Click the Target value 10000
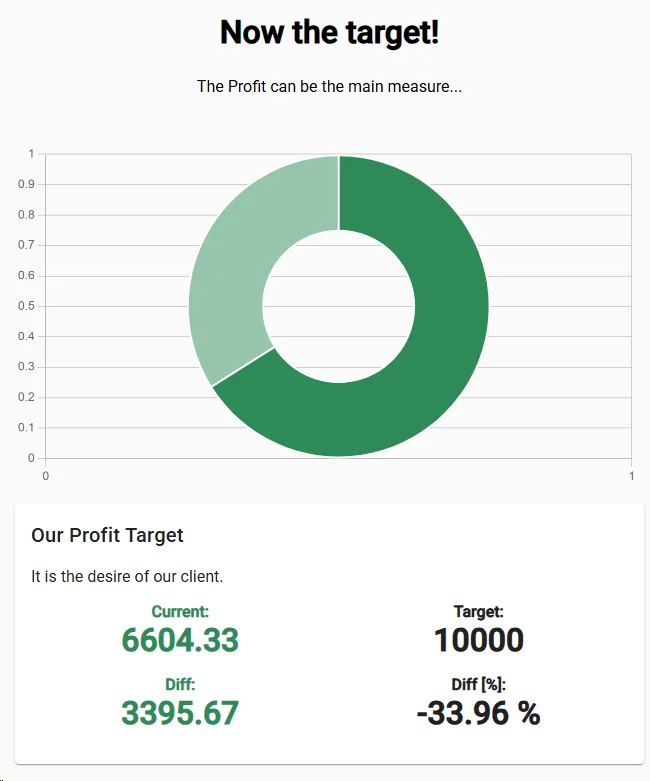650x781 pixels. [x=479, y=640]
